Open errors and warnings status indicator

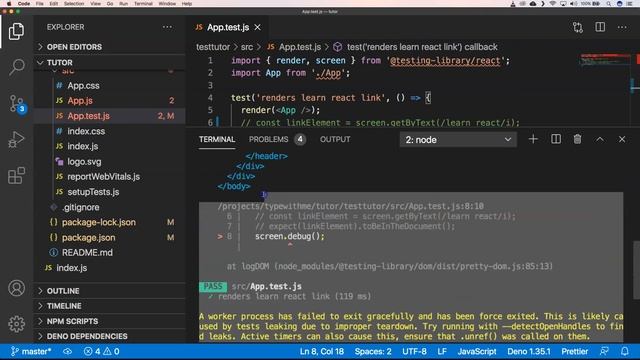coord(101,351)
